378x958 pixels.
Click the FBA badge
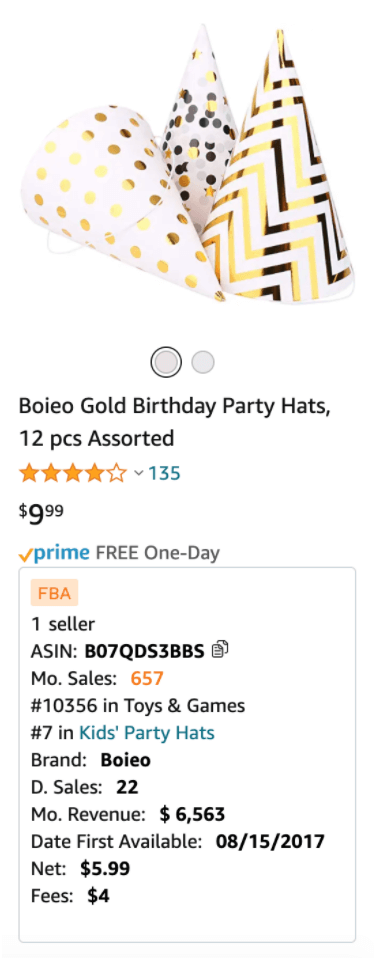pyautogui.click(x=54, y=593)
